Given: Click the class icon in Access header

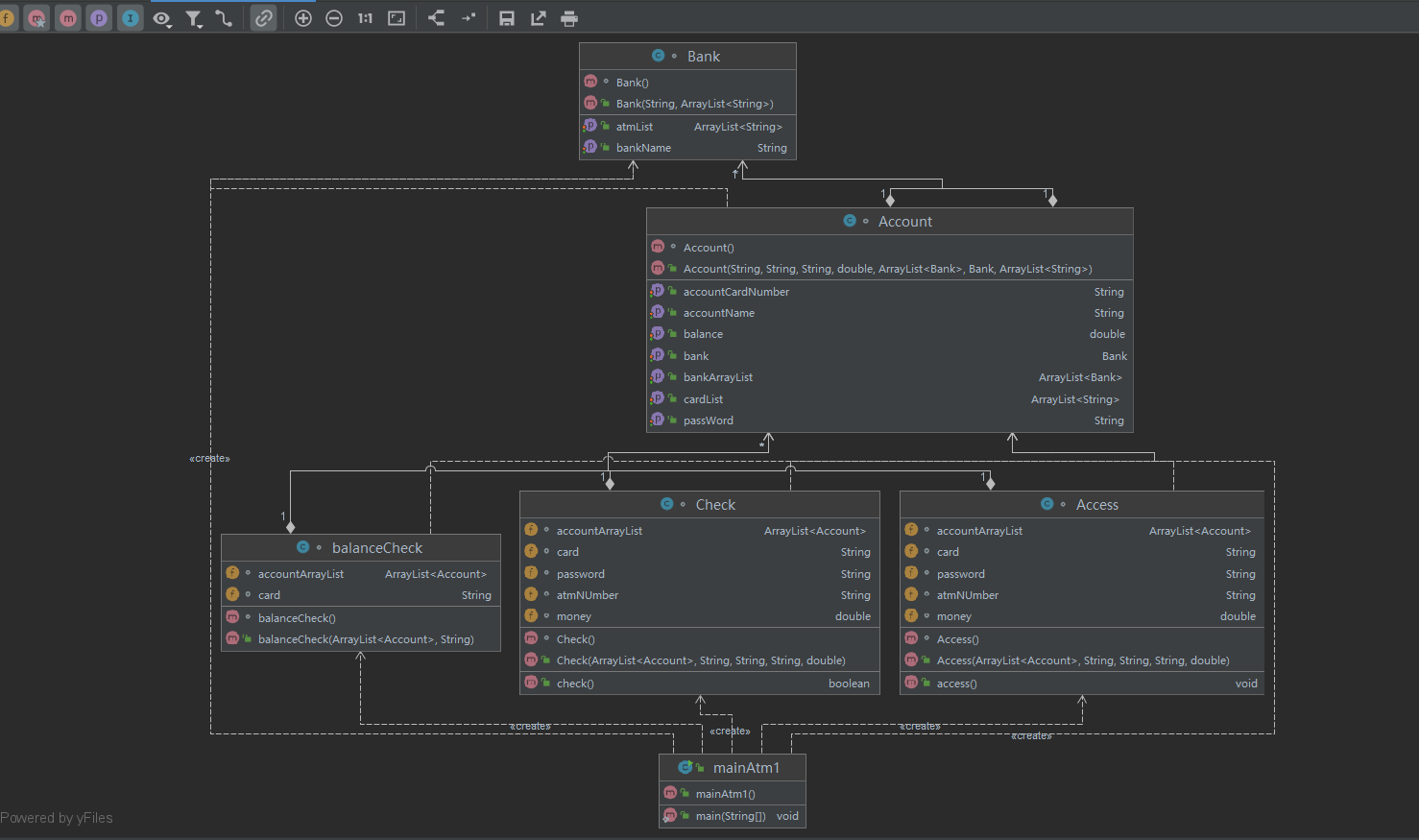Looking at the screenshot, I should (x=1047, y=504).
